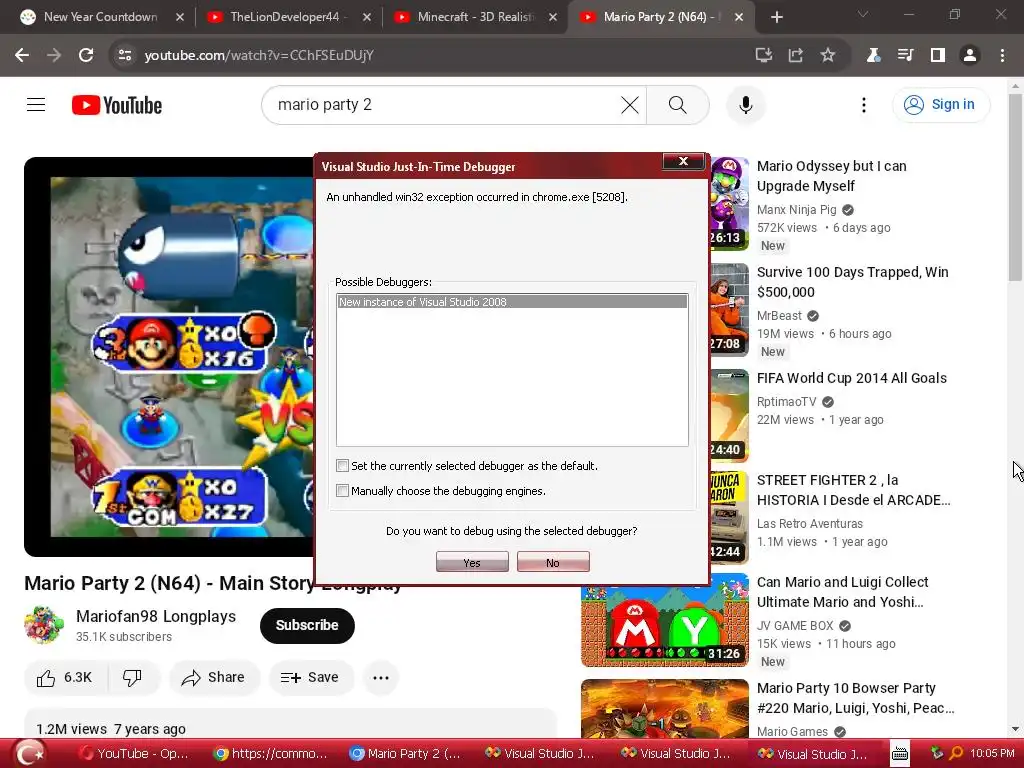Check 'Manually choose the debugging engines'
Screen dimensions: 1024x768
(x=342, y=490)
